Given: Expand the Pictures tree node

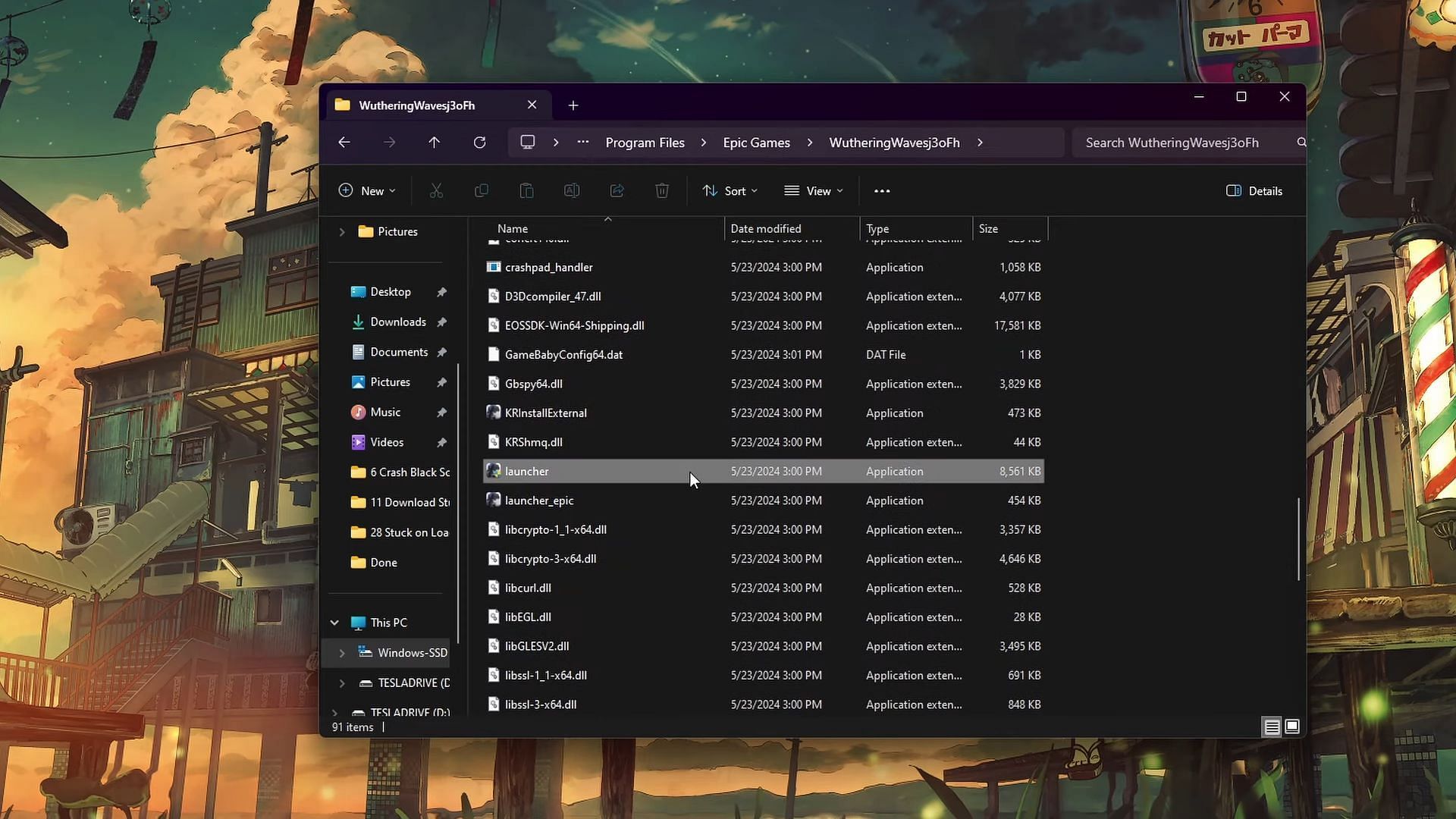Looking at the screenshot, I should [x=342, y=232].
